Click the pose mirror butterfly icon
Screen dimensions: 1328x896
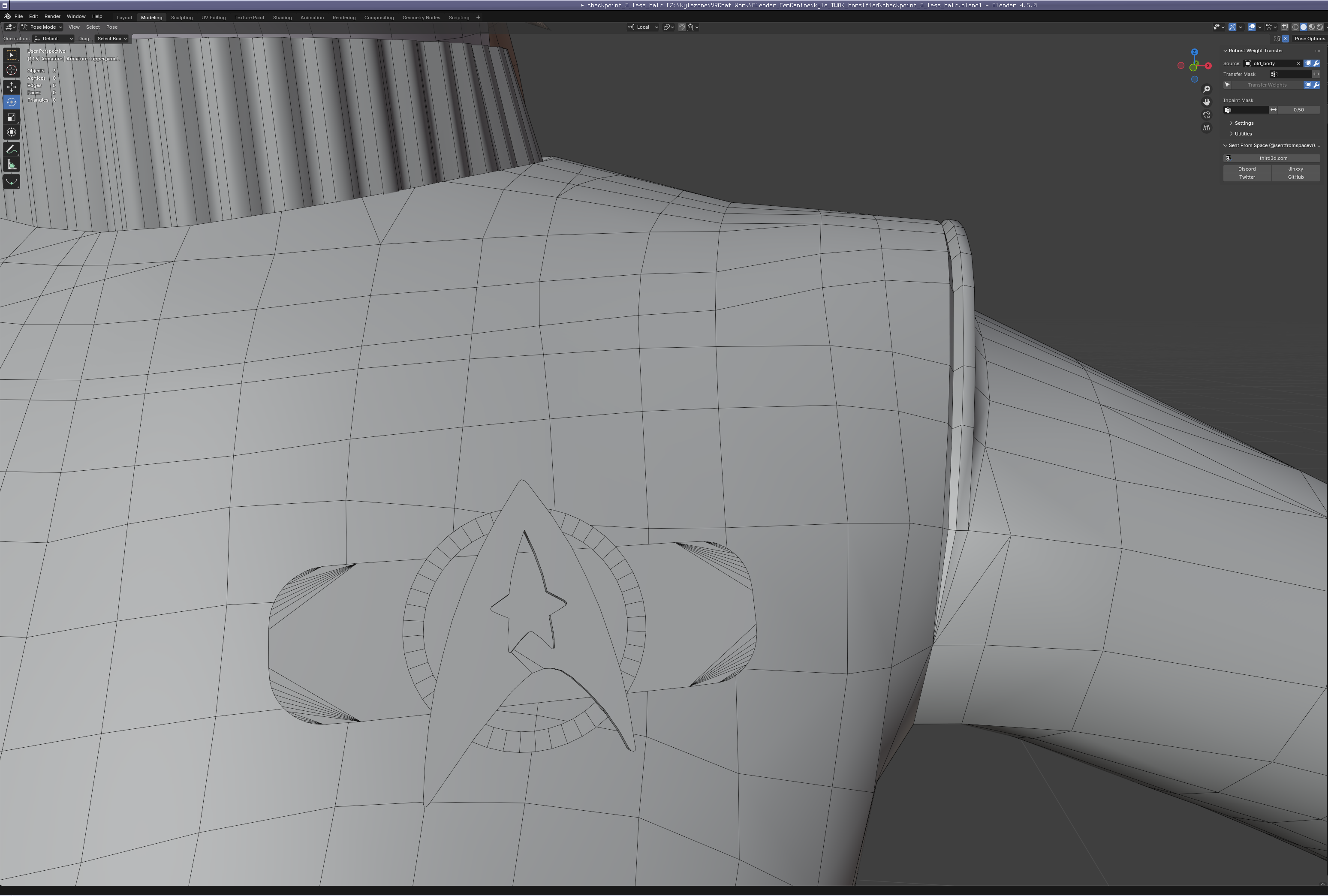click(1277, 39)
